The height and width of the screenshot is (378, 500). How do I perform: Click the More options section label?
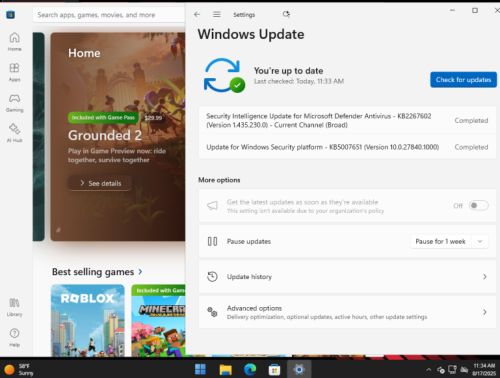pos(219,180)
